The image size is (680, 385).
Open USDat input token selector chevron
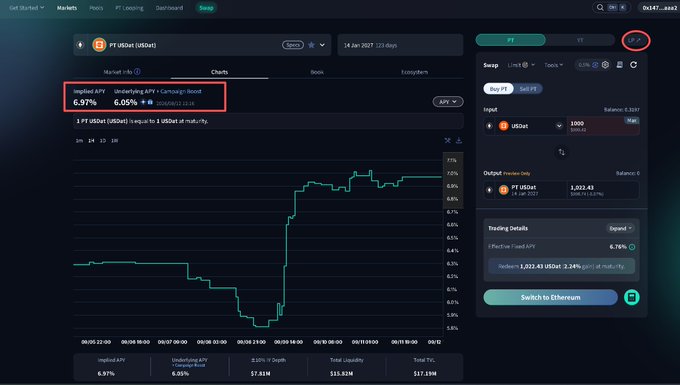coord(559,126)
